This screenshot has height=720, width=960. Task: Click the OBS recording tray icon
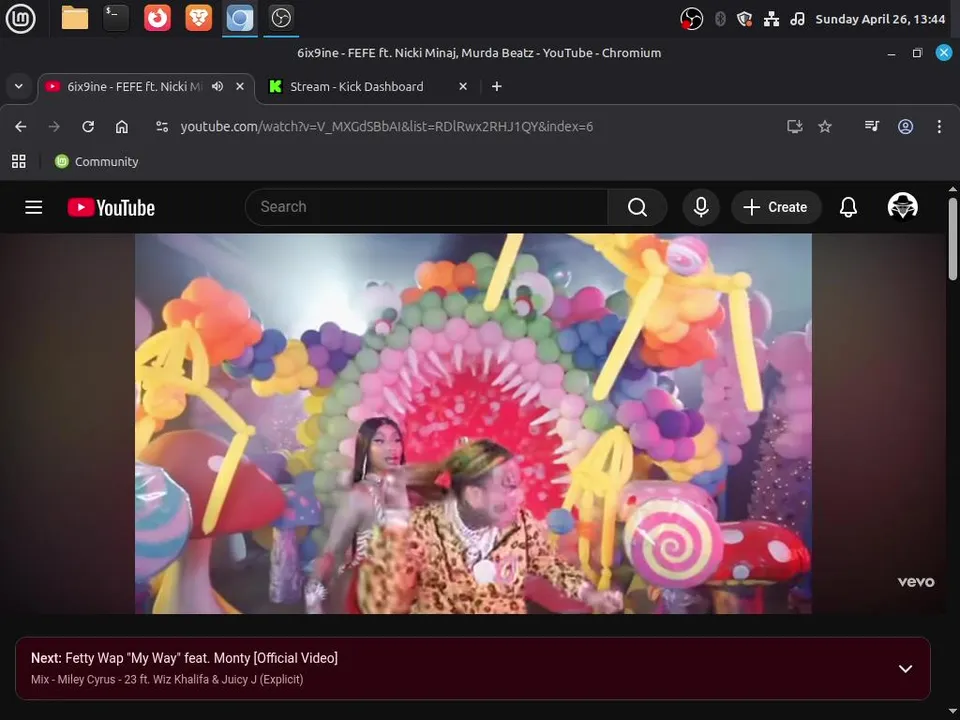point(691,19)
